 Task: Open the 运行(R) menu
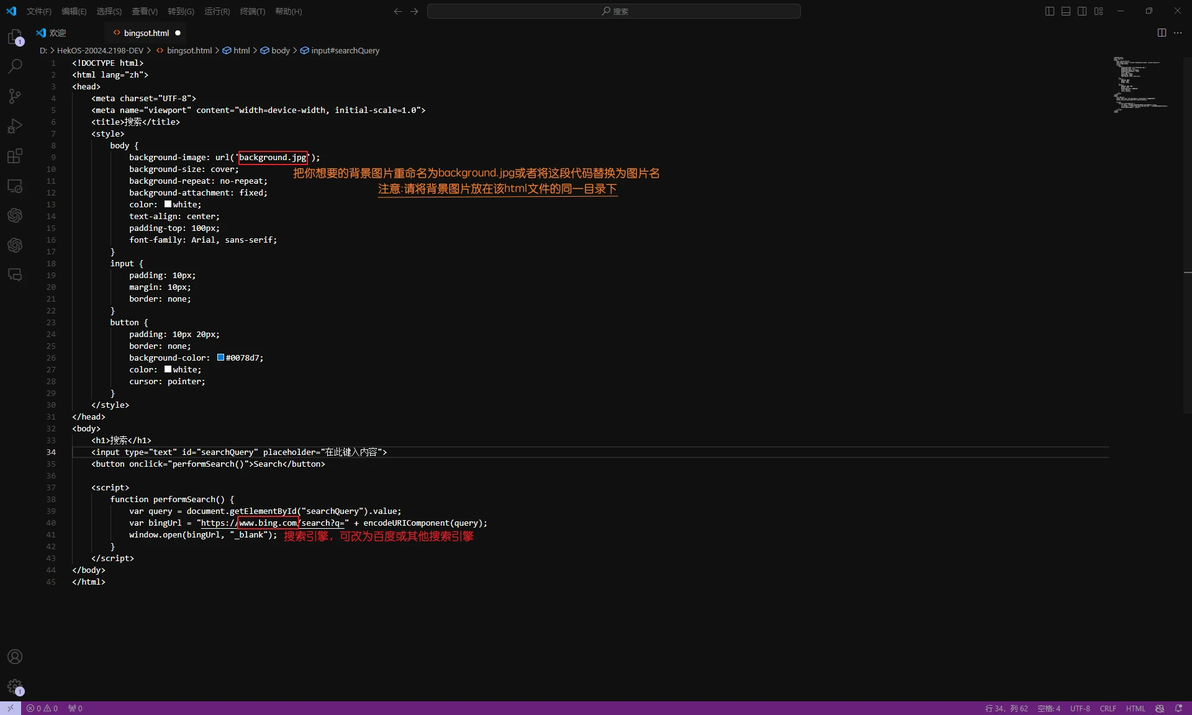(217, 11)
